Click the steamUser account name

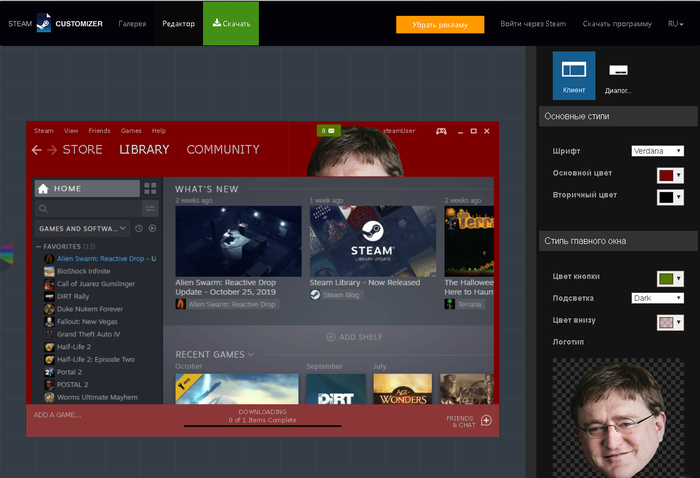(x=399, y=131)
